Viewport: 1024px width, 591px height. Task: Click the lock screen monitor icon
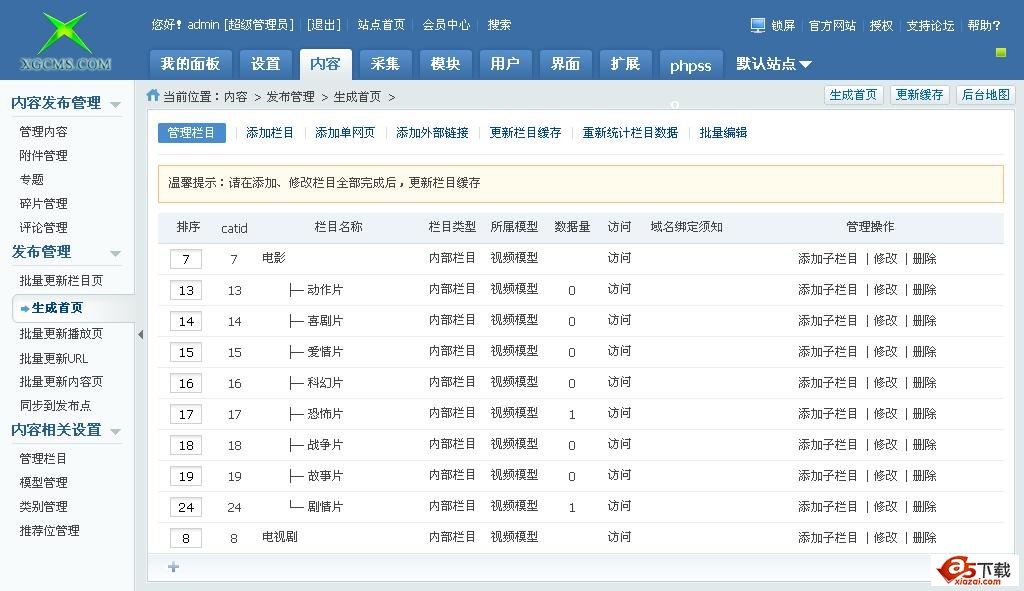(x=758, y=25)
